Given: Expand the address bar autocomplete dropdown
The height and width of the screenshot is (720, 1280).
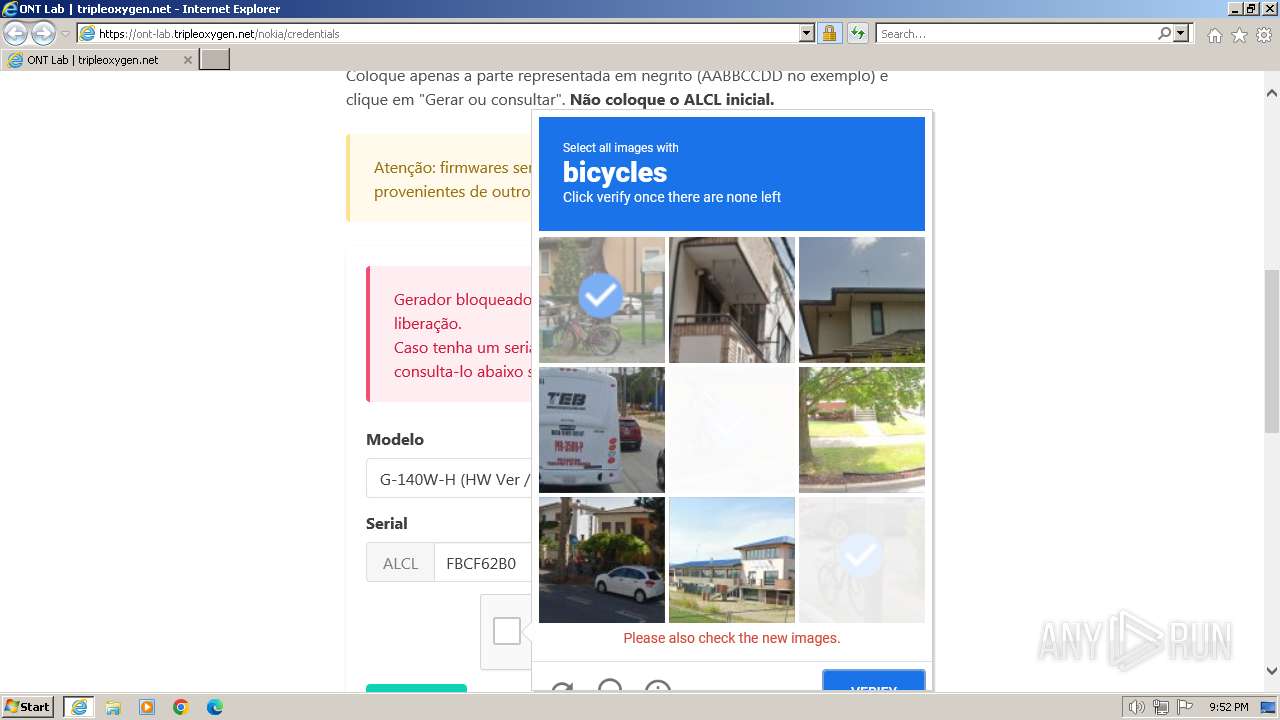Looking at the screenshot, I should (x=807, y=33).
